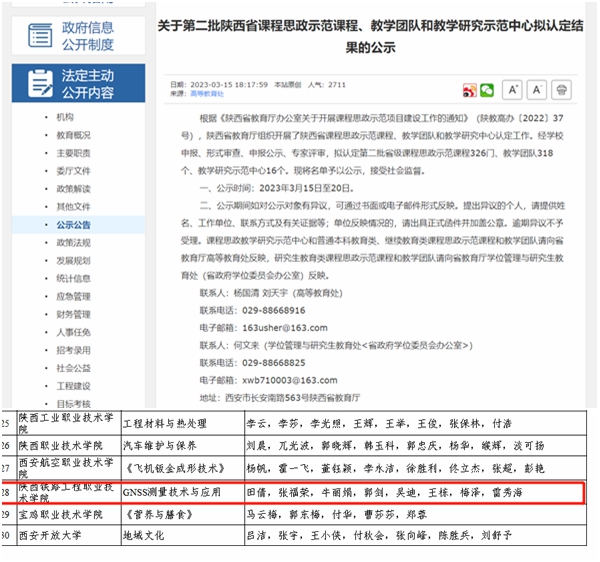Click the print page icon

point(563,89)
